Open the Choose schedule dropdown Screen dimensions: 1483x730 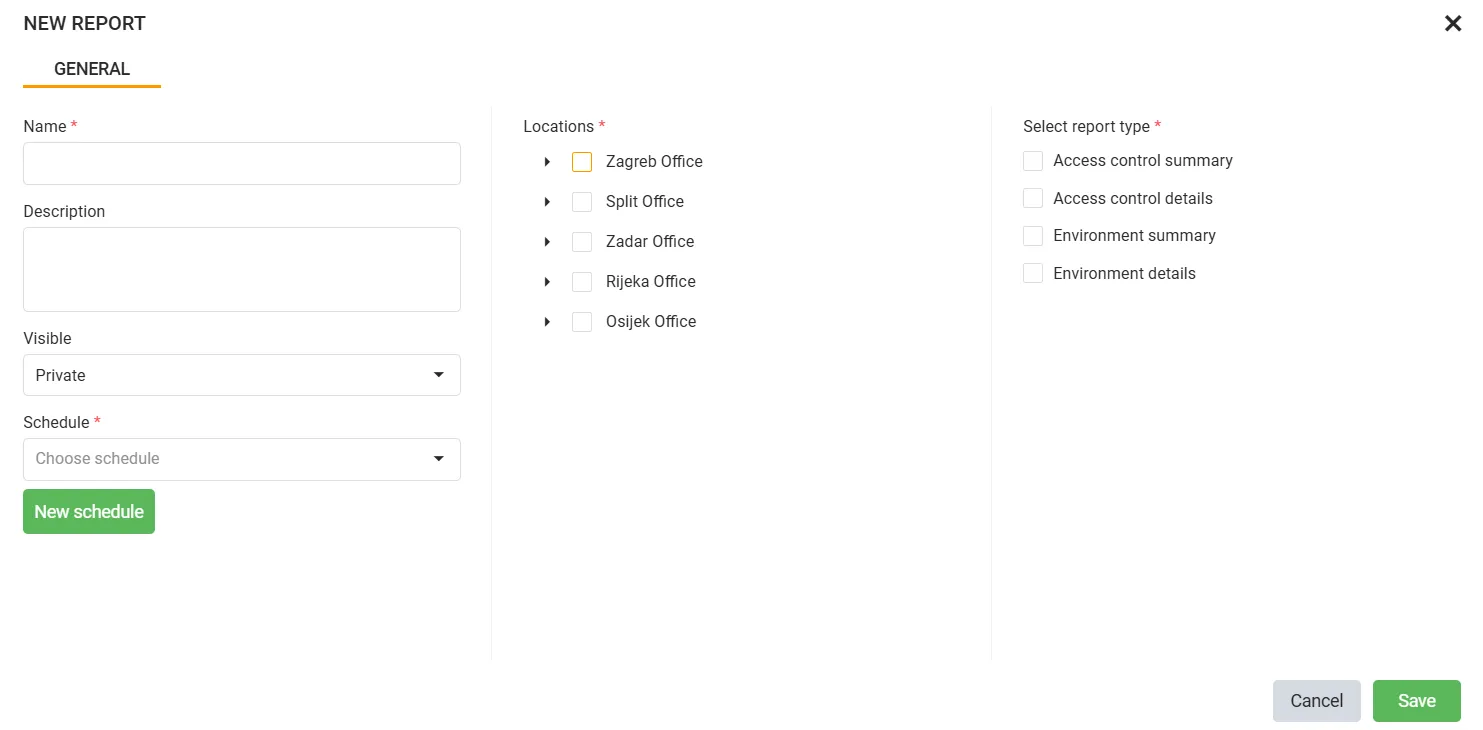242,459
